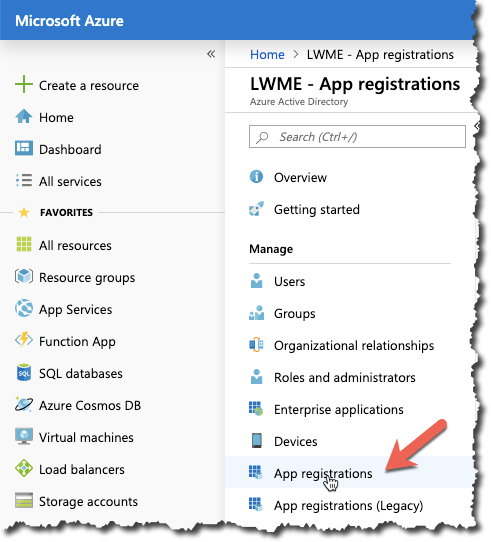Click the green plus Create a resource icon

[x=24, y=84]
